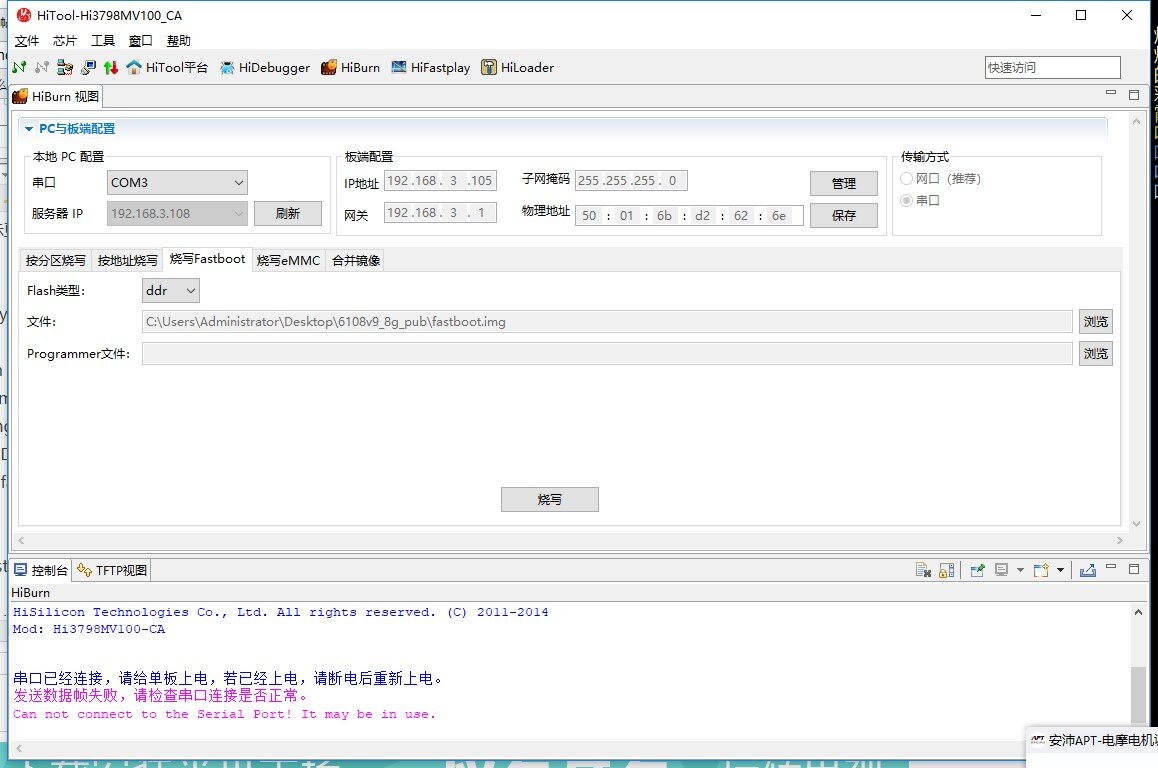The height and width of the screenshot is (768, 1158).
Task: Click the console vertical scrollbar thumb
Action: point(1138,693)
